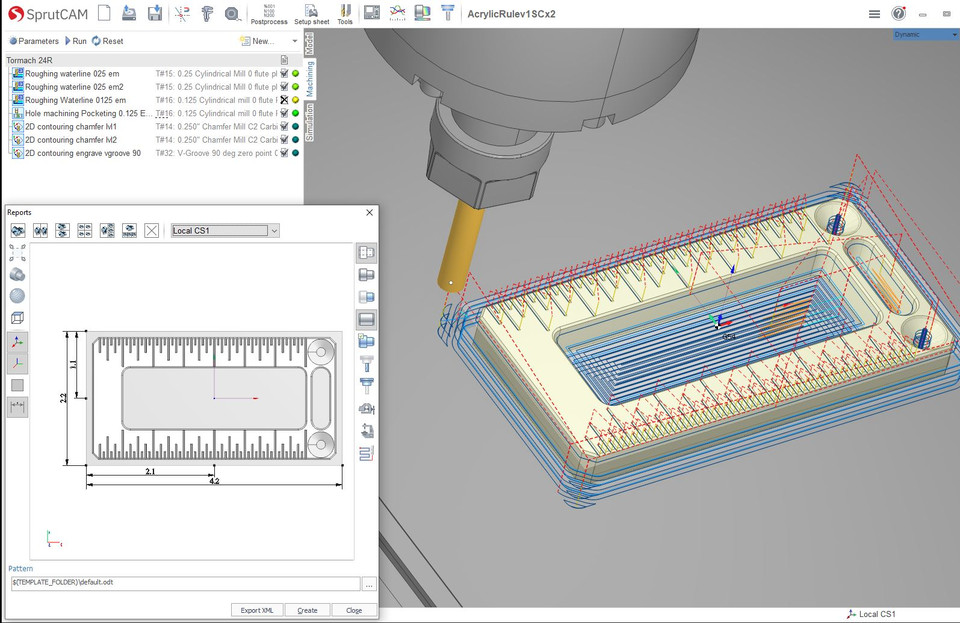Open the Dynamic view mode dropdown

tap(953, 34)
